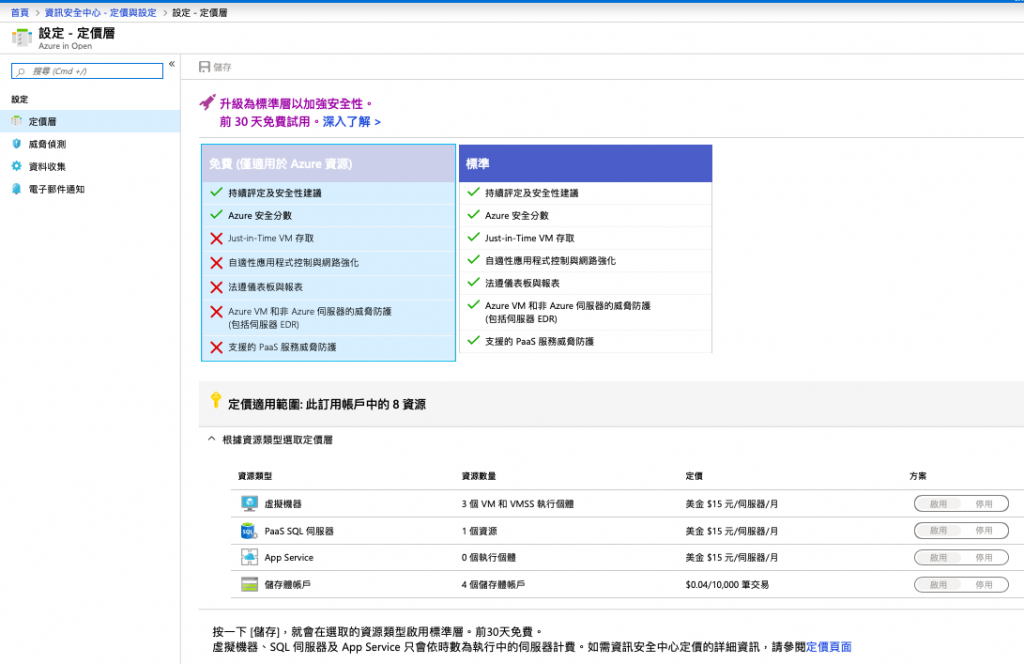This screenshot has height=664, width=1024.
Task: Click '0 個執行個體' cell
Action: tap(488, 558)
